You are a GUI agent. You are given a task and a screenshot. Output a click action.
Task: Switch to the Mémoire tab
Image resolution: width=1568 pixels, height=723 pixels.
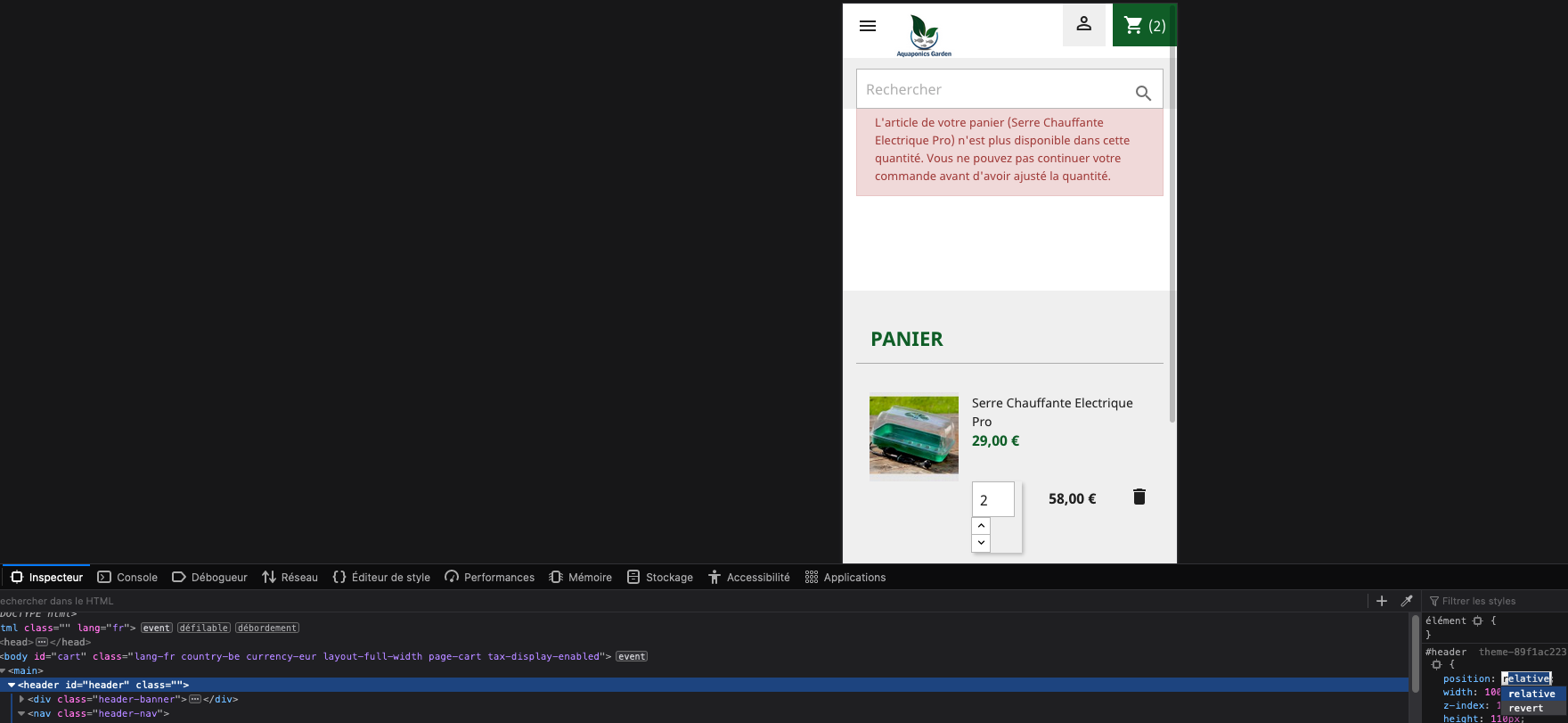pyautogui.click(x=581, y=577)
